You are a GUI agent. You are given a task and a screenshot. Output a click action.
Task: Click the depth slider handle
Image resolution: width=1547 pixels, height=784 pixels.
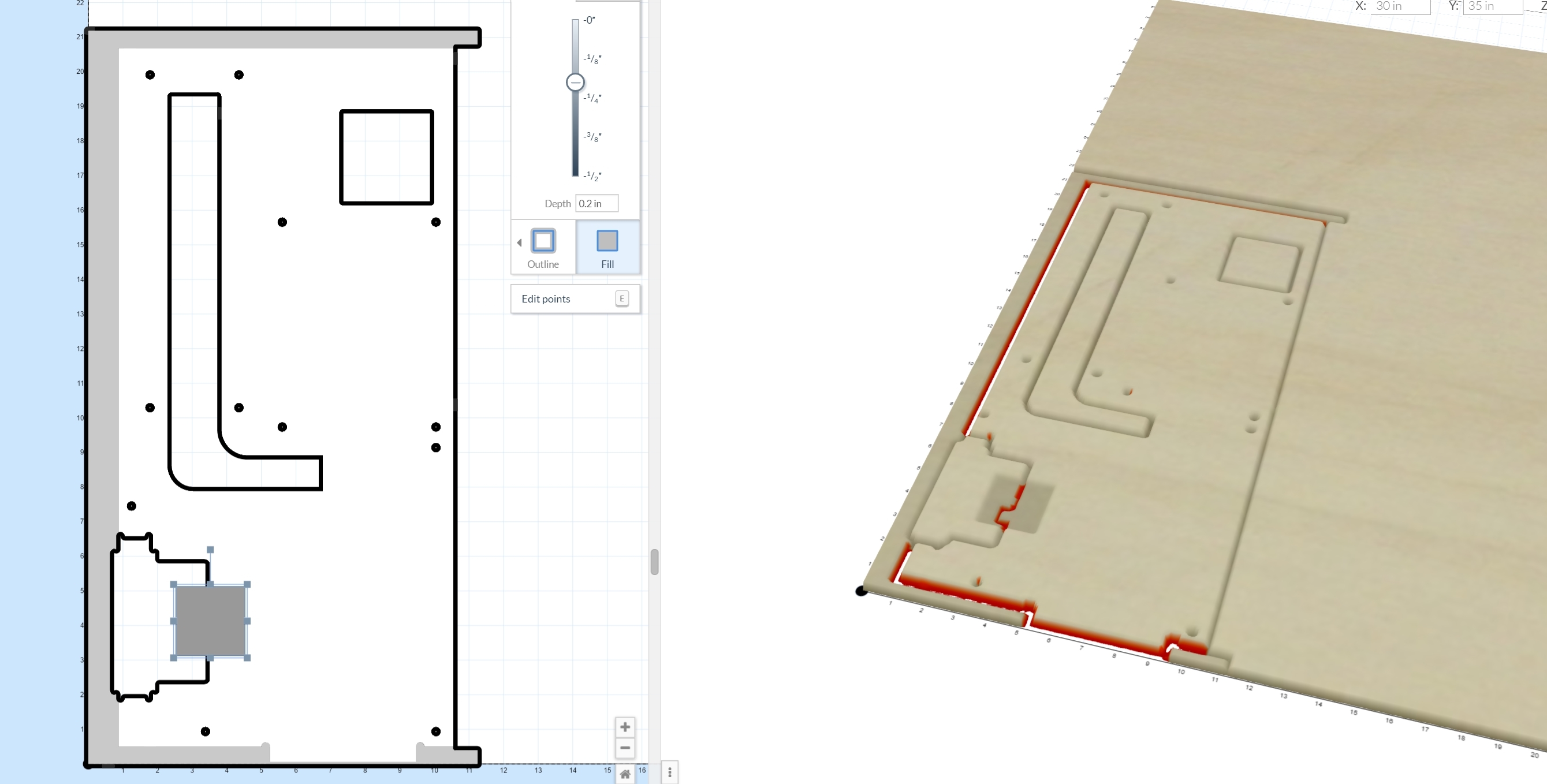[x=575, y=82]
